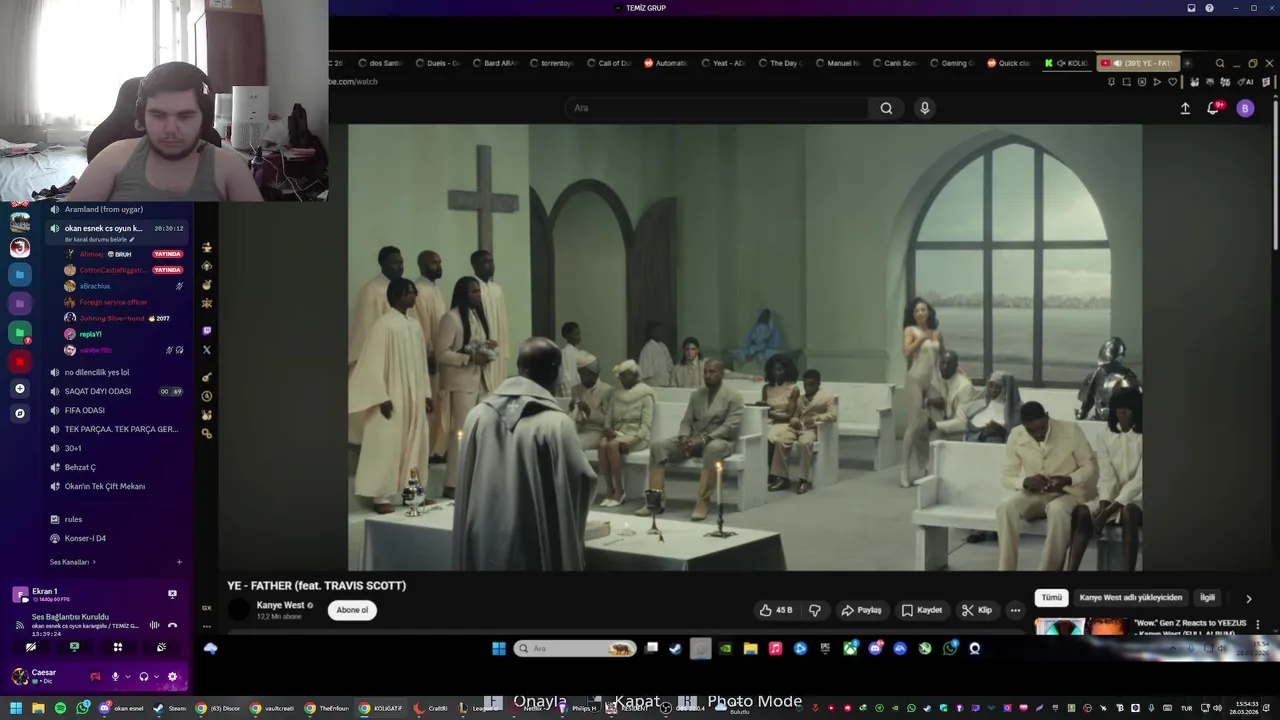
Task: Create a clip with the Klip button
Action: pos(977,610)
